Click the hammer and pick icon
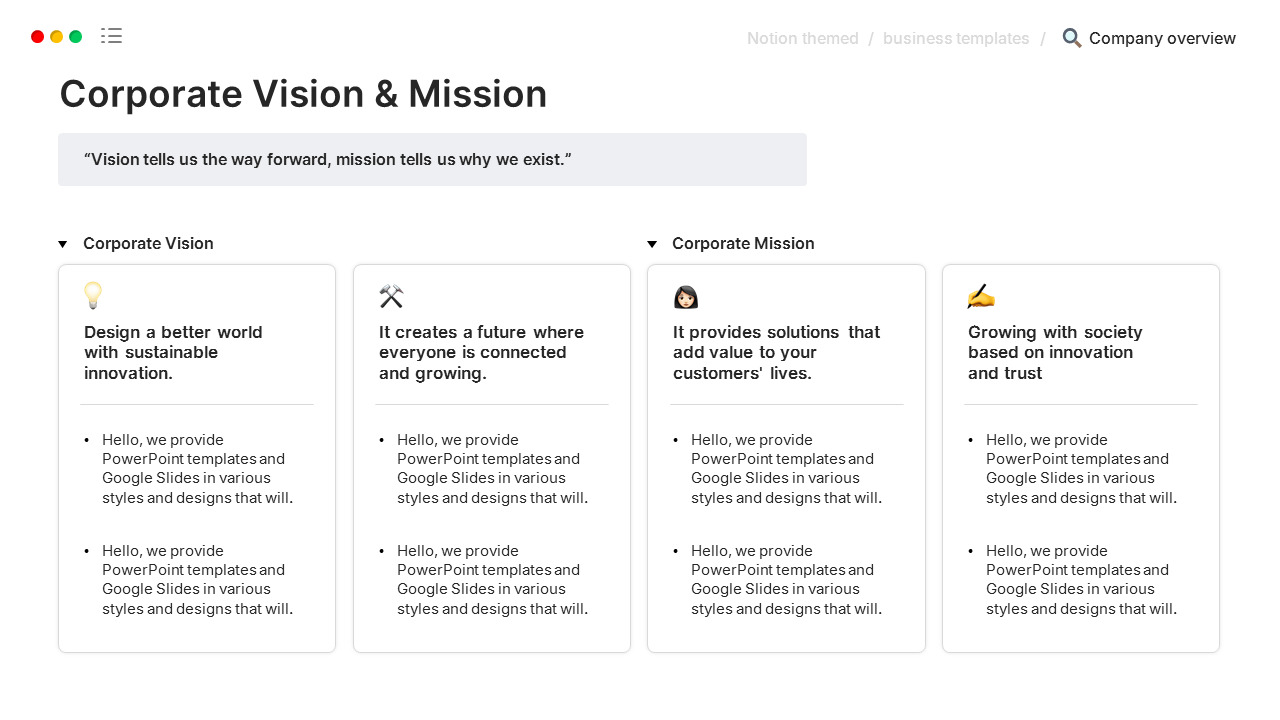 [391, 296]
